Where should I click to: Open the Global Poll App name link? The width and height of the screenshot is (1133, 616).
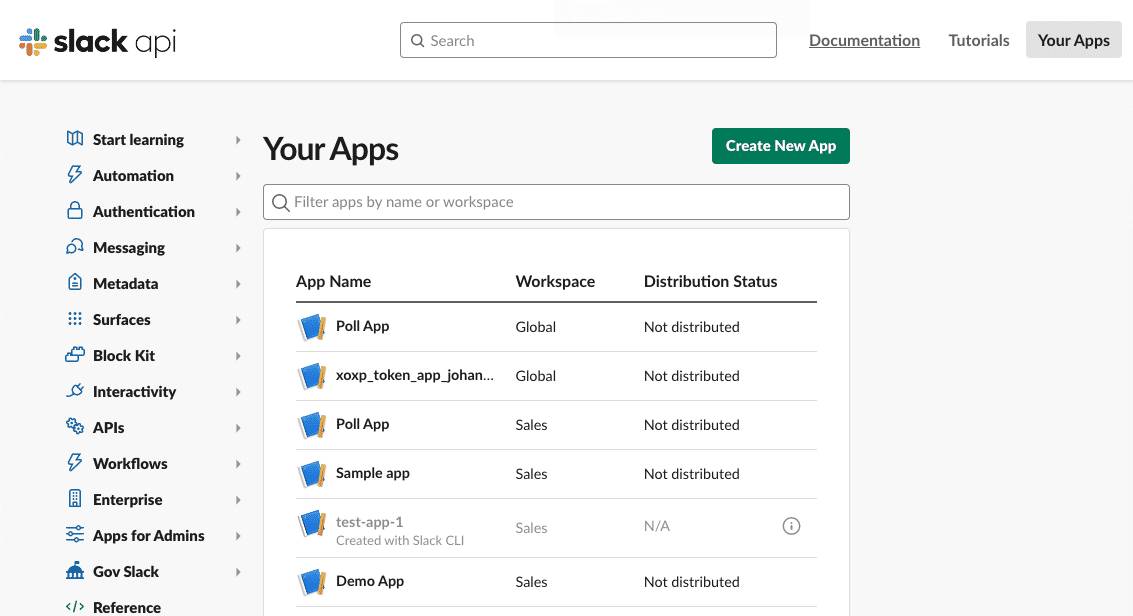click(362, 326)
